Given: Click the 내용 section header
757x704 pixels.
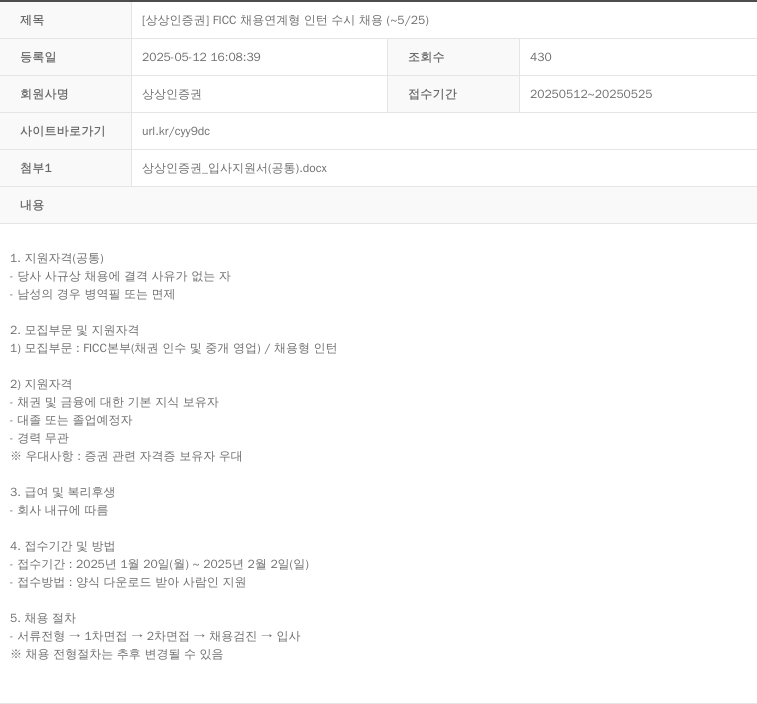Looking at the screenshot, I should pos(378,205).
